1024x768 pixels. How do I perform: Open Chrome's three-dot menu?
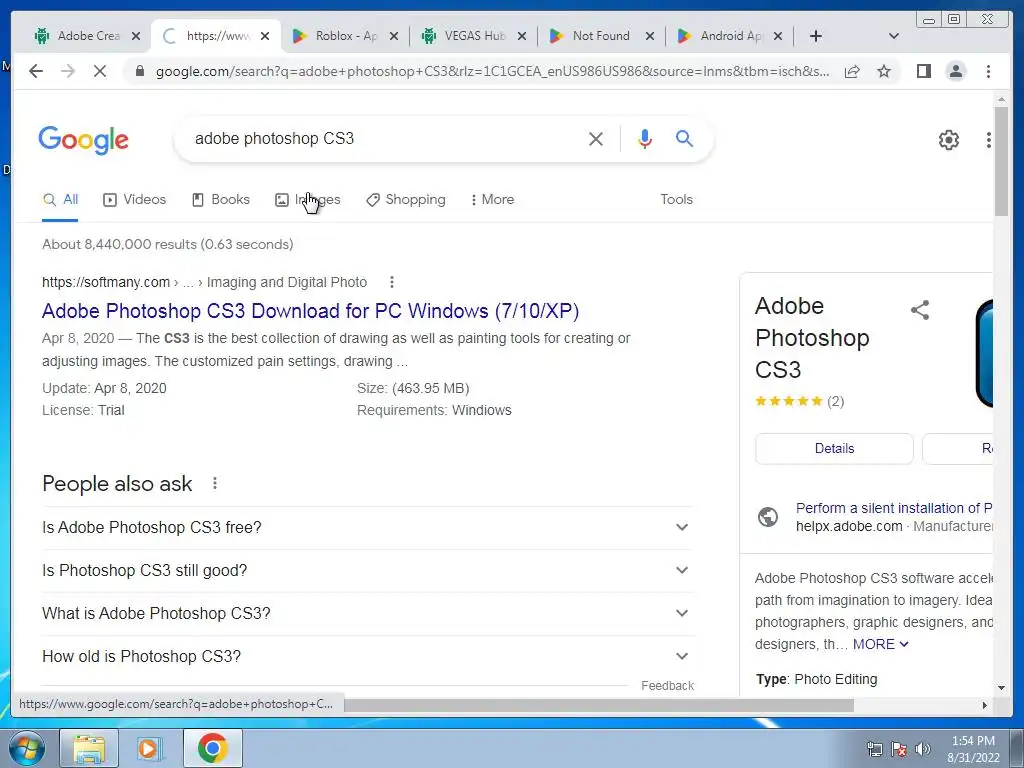[x=988, y=71]
